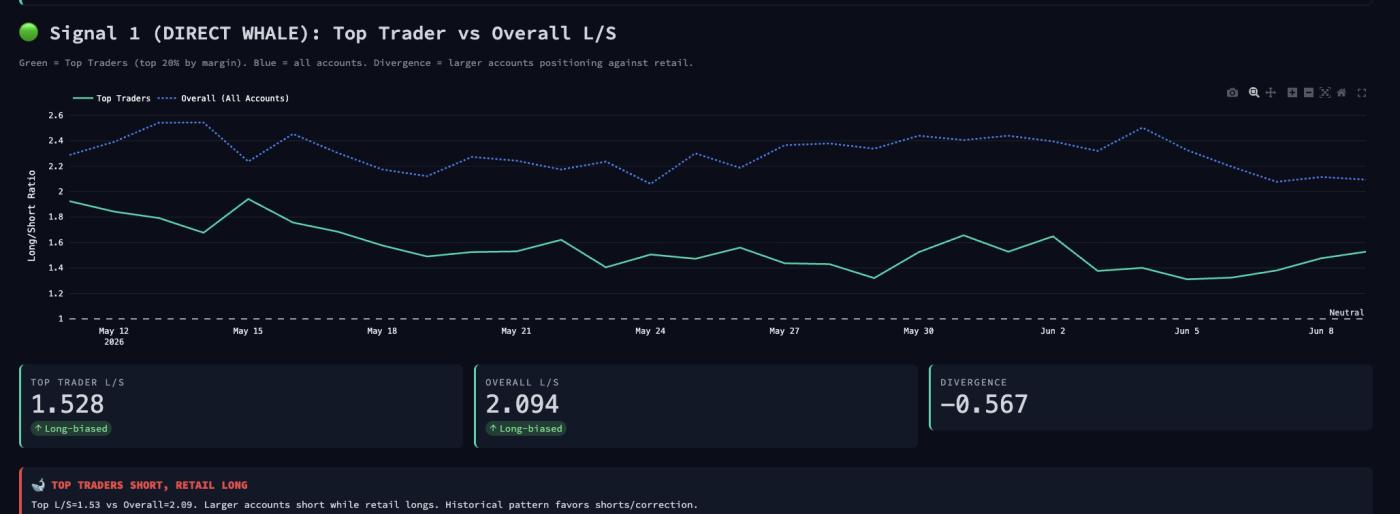
Task: Click the Signal 1 (DIRECT WHALE) heading
Action: coord(333,33)
